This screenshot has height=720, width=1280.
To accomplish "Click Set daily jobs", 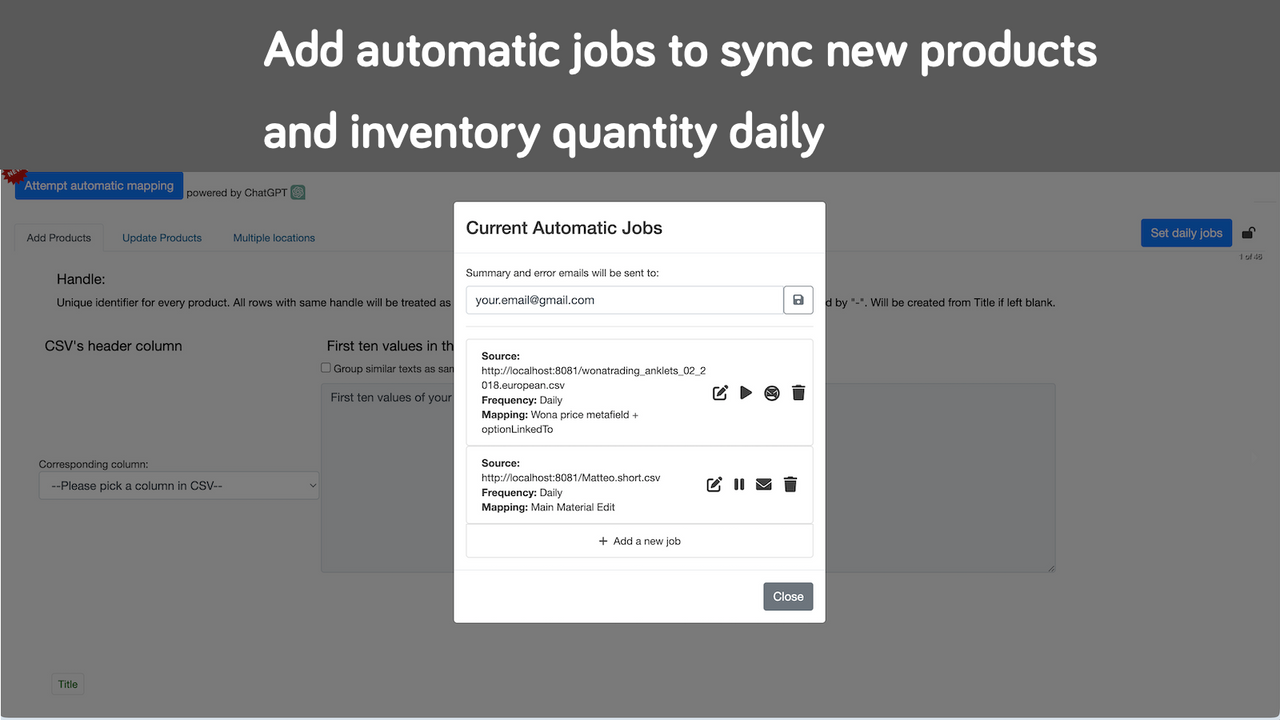I will [1186, 232].
